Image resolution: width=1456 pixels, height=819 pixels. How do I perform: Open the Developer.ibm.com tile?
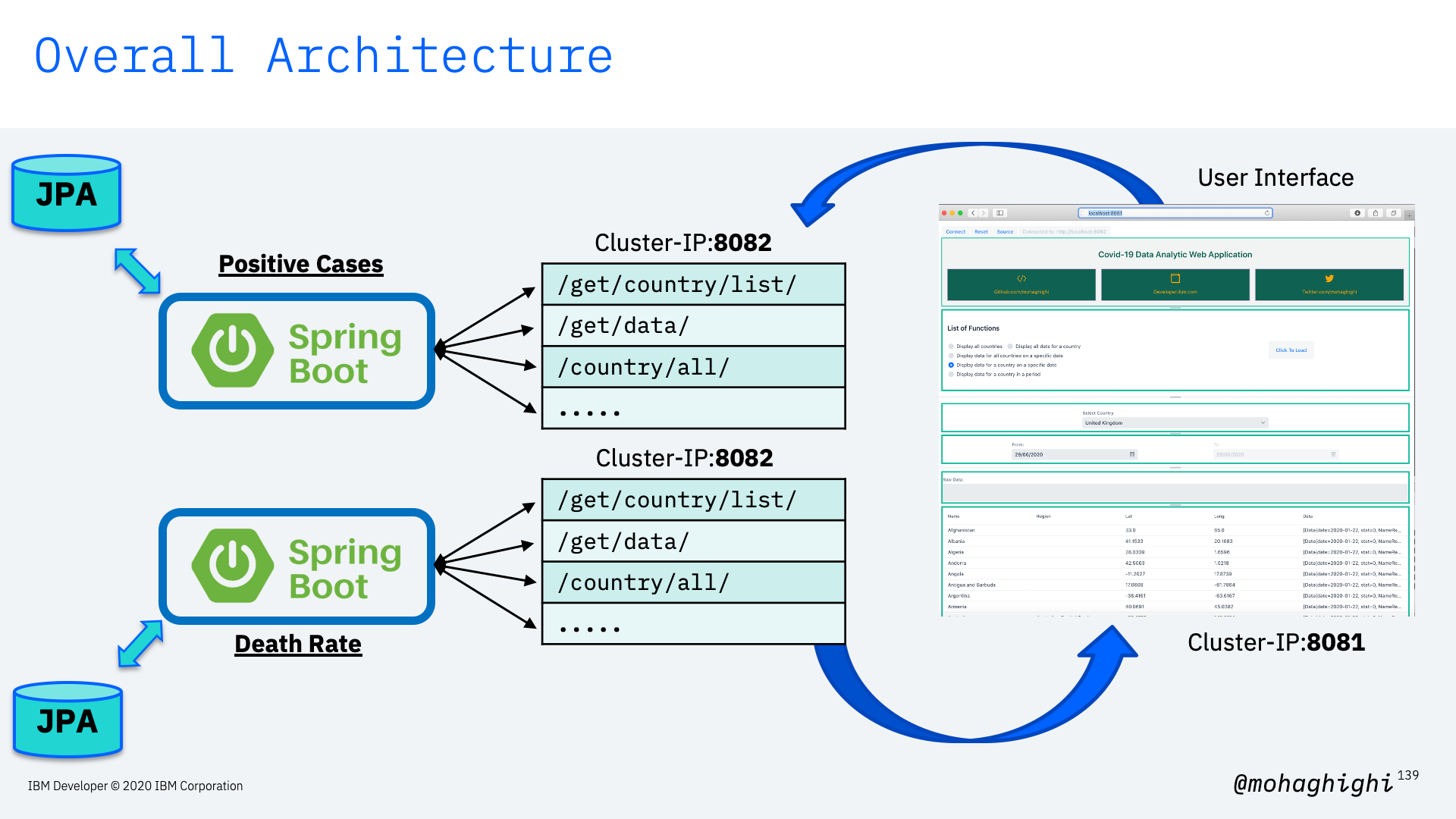coord(1175,284)
